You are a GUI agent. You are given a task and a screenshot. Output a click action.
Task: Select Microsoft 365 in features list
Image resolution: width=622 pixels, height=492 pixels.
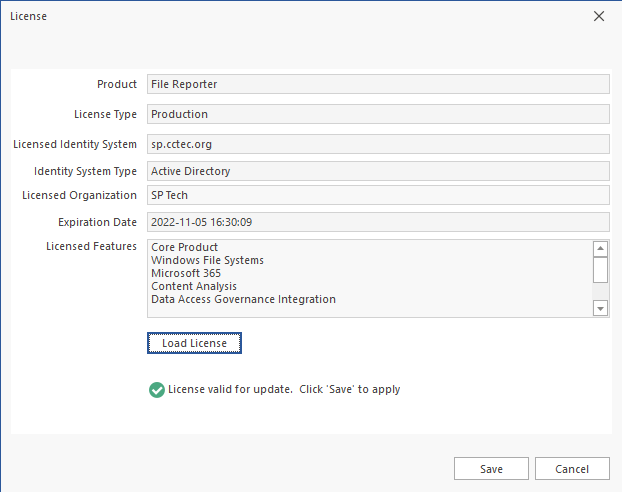[x=186, y=273]
